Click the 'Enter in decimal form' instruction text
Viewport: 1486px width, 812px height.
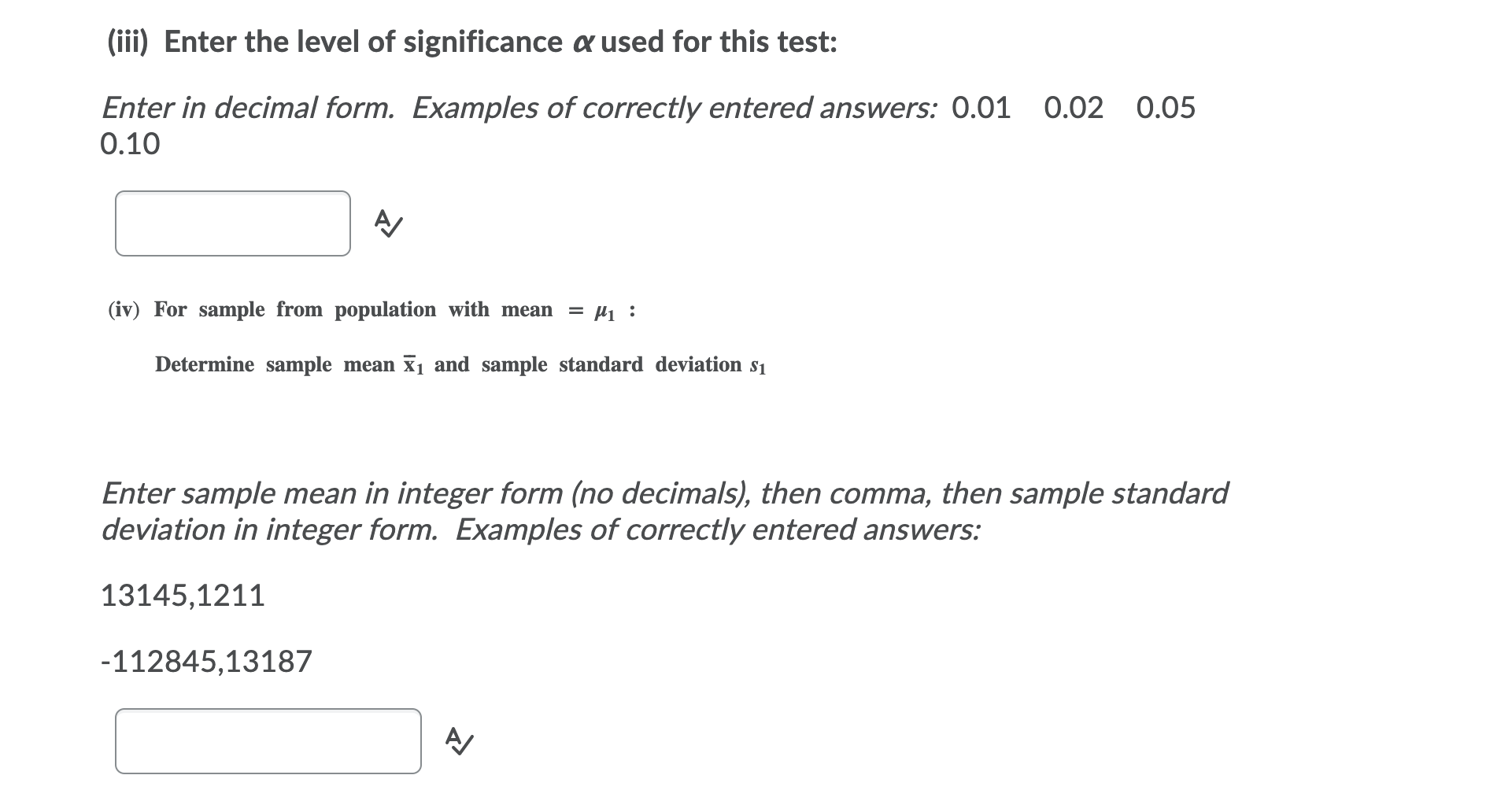point(248,108)
